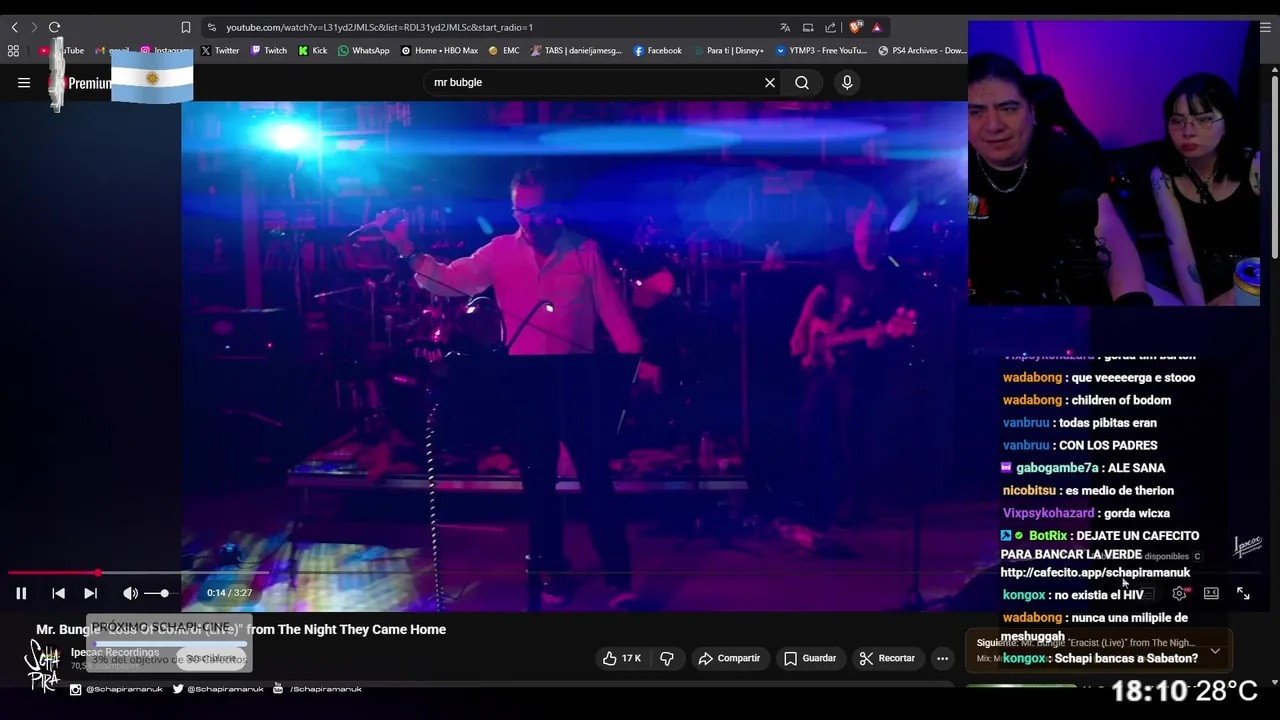Click the 17 K like count
1280x720 pixels.
(x=631, y=658)
